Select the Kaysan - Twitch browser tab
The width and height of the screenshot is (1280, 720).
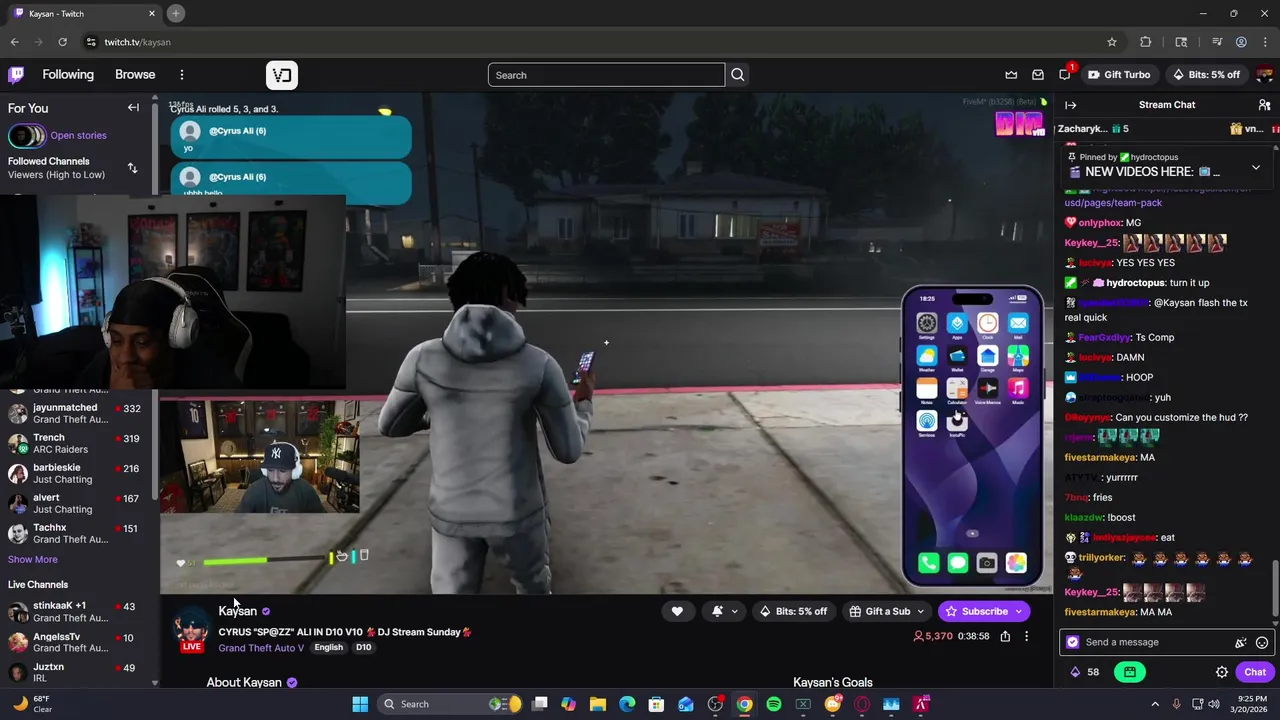click(85, 13)
